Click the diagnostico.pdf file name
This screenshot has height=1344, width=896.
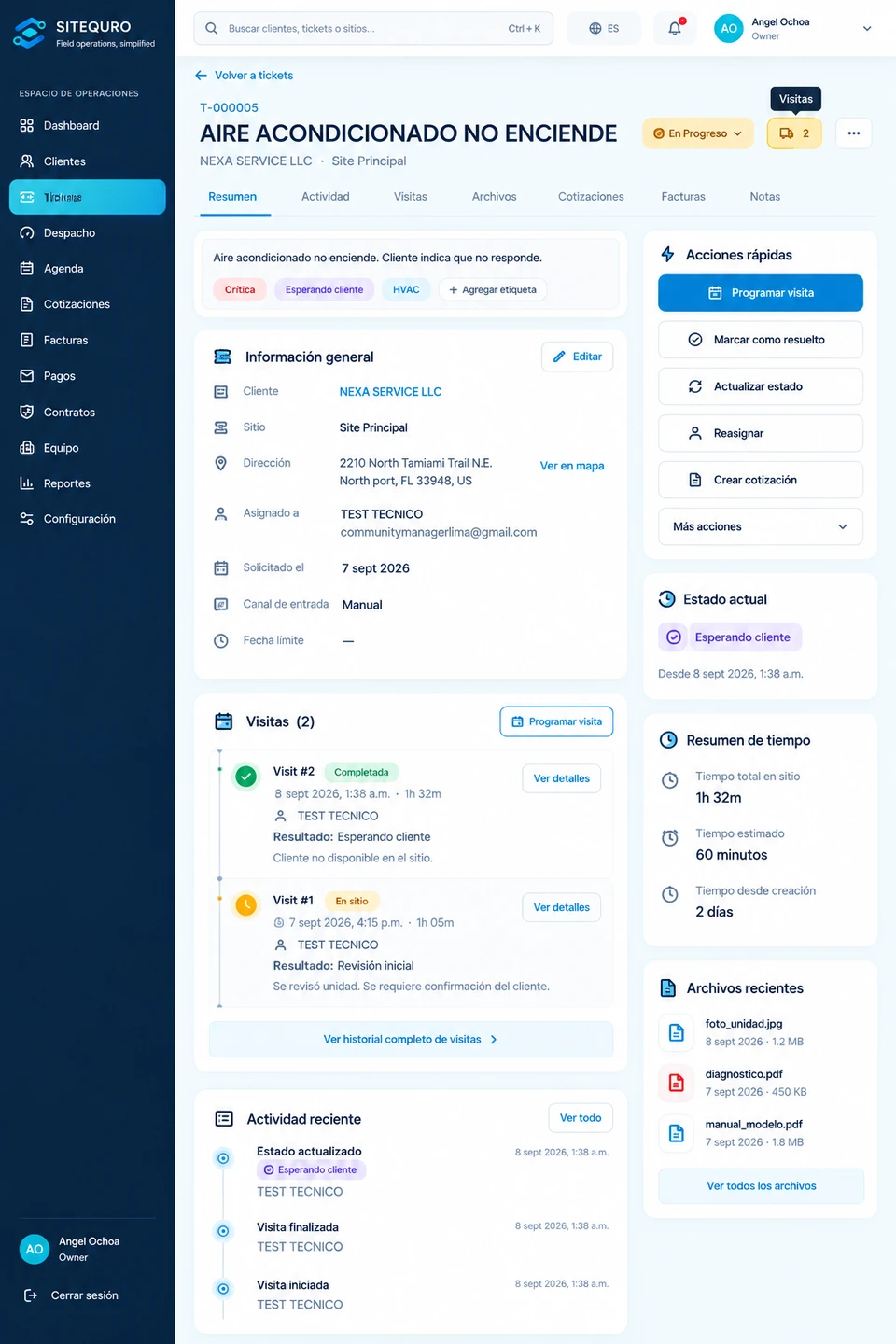pyautogui.click(x=744, y=1074)
